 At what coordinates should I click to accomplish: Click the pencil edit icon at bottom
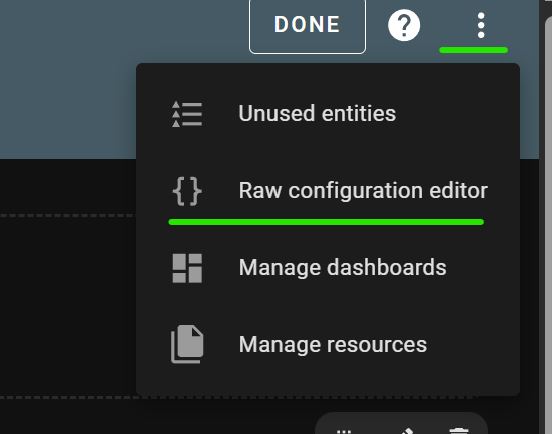404,431
